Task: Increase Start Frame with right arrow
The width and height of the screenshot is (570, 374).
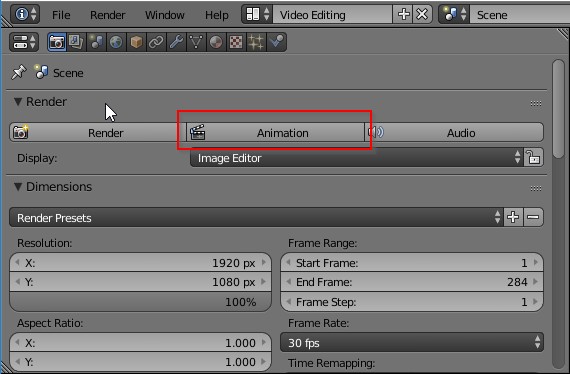Action: (x=536, y=262)
